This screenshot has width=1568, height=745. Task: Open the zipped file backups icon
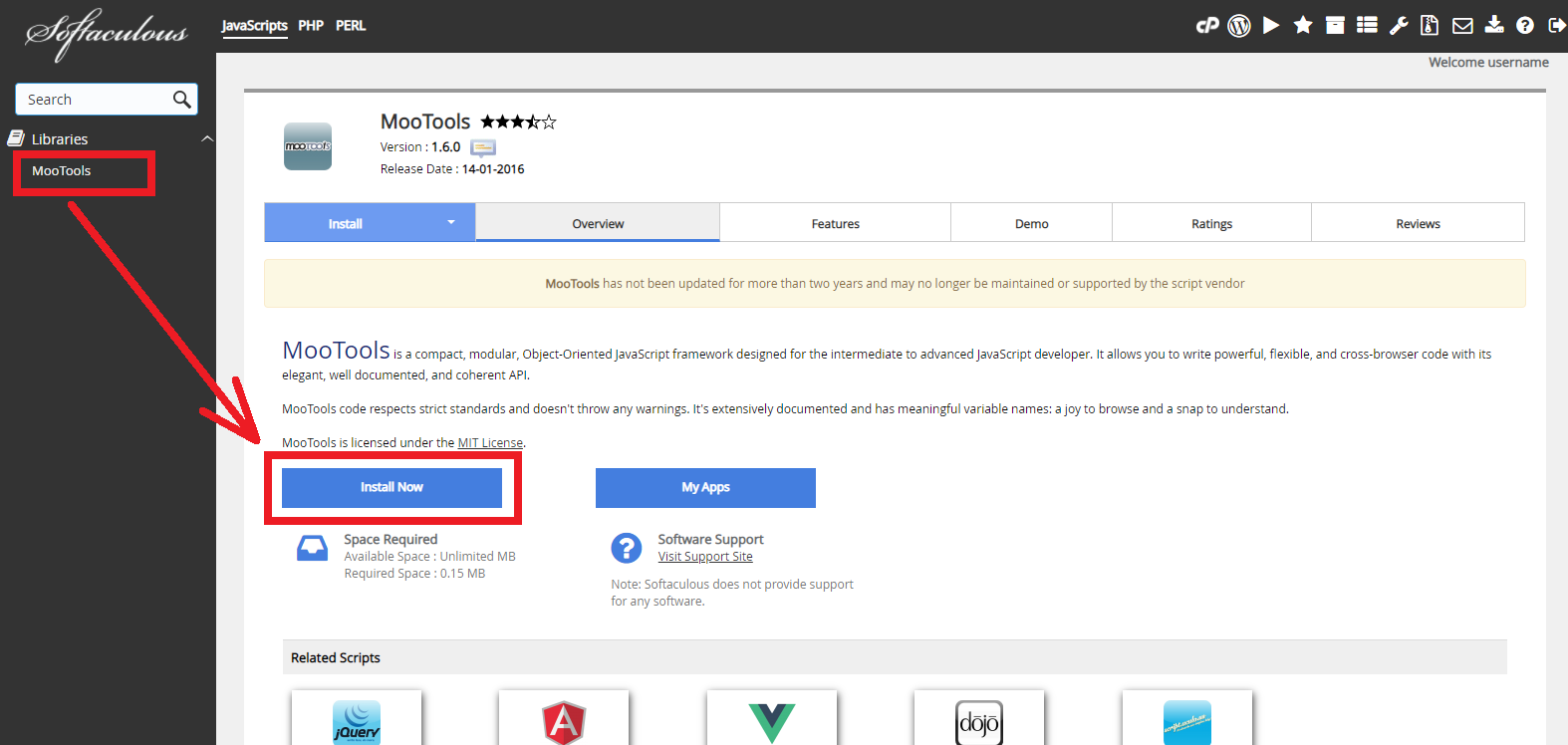[1430, 26]
